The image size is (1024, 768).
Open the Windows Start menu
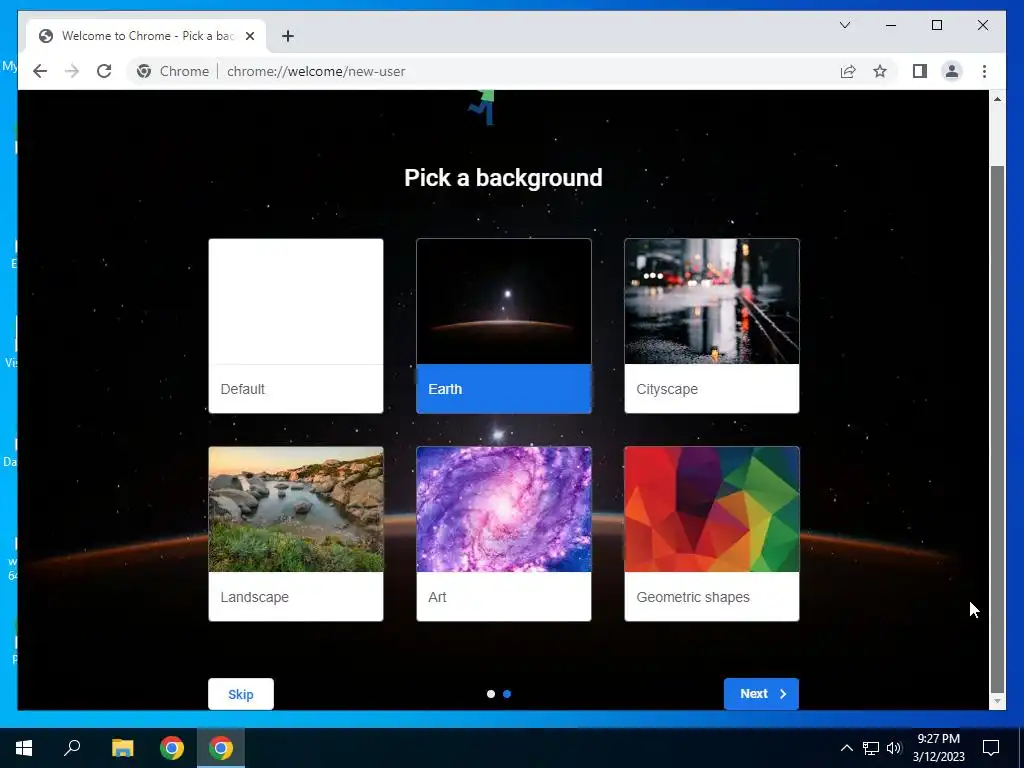(24, 748)
